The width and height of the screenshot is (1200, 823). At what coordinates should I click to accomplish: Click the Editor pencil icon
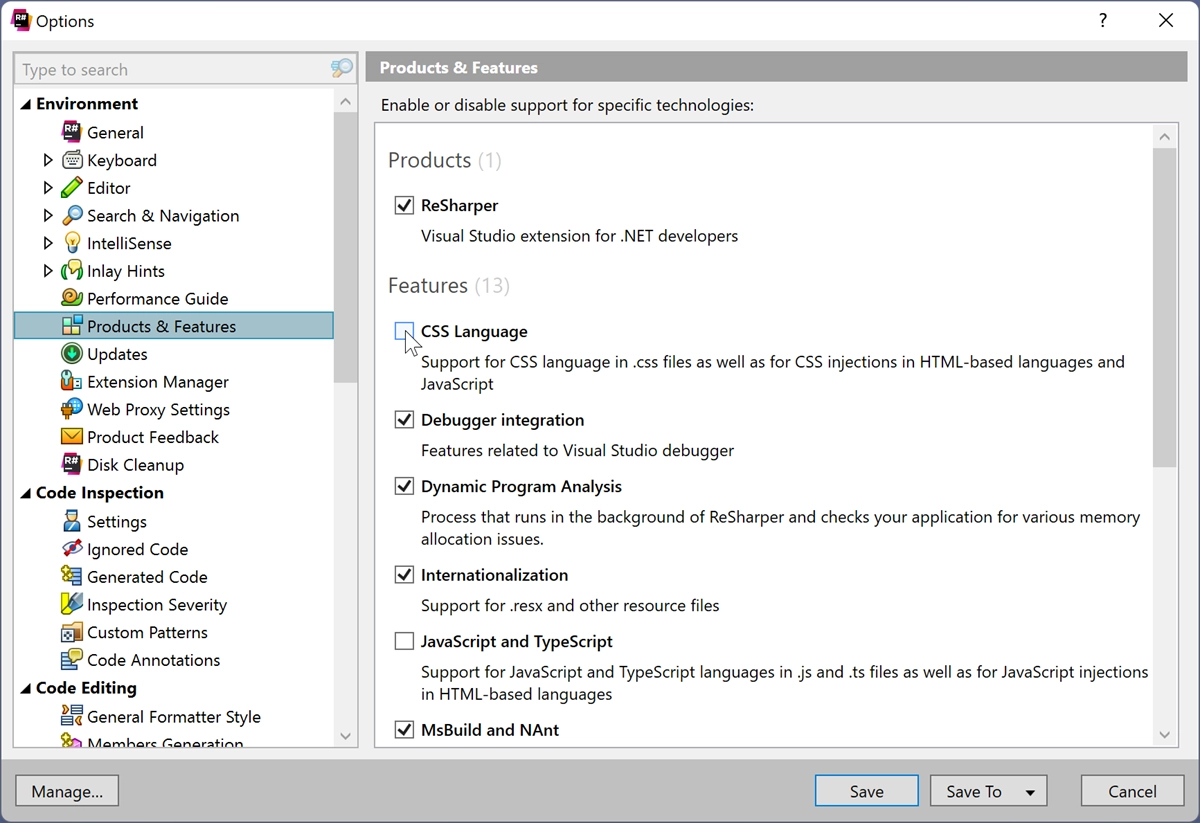[x=72, y=188]
